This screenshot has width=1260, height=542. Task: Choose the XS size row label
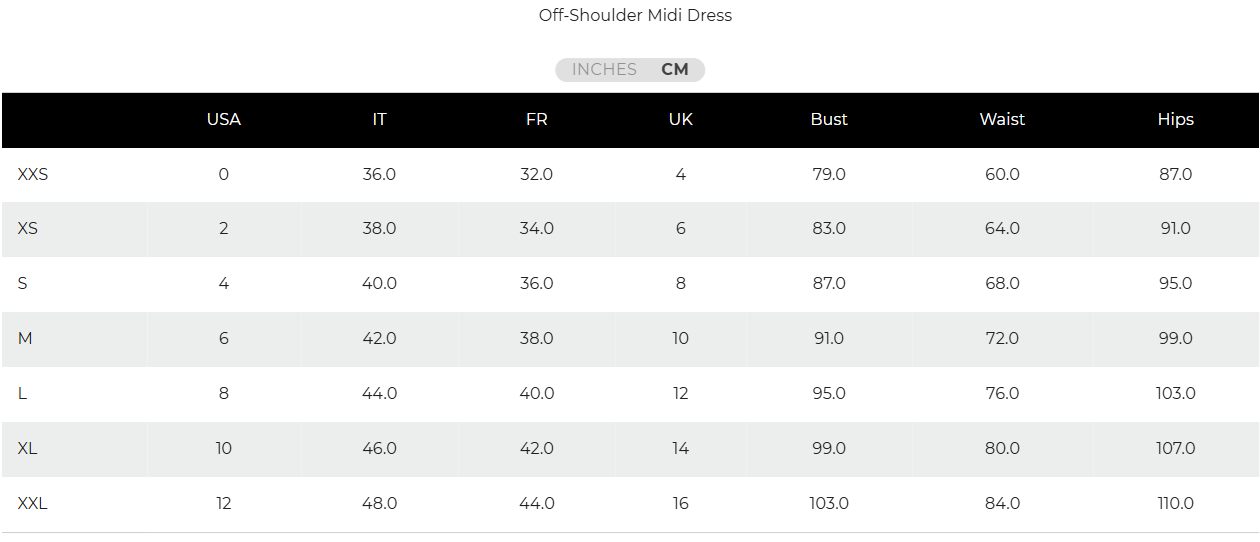pyautogui.click(x=28, y=229)
